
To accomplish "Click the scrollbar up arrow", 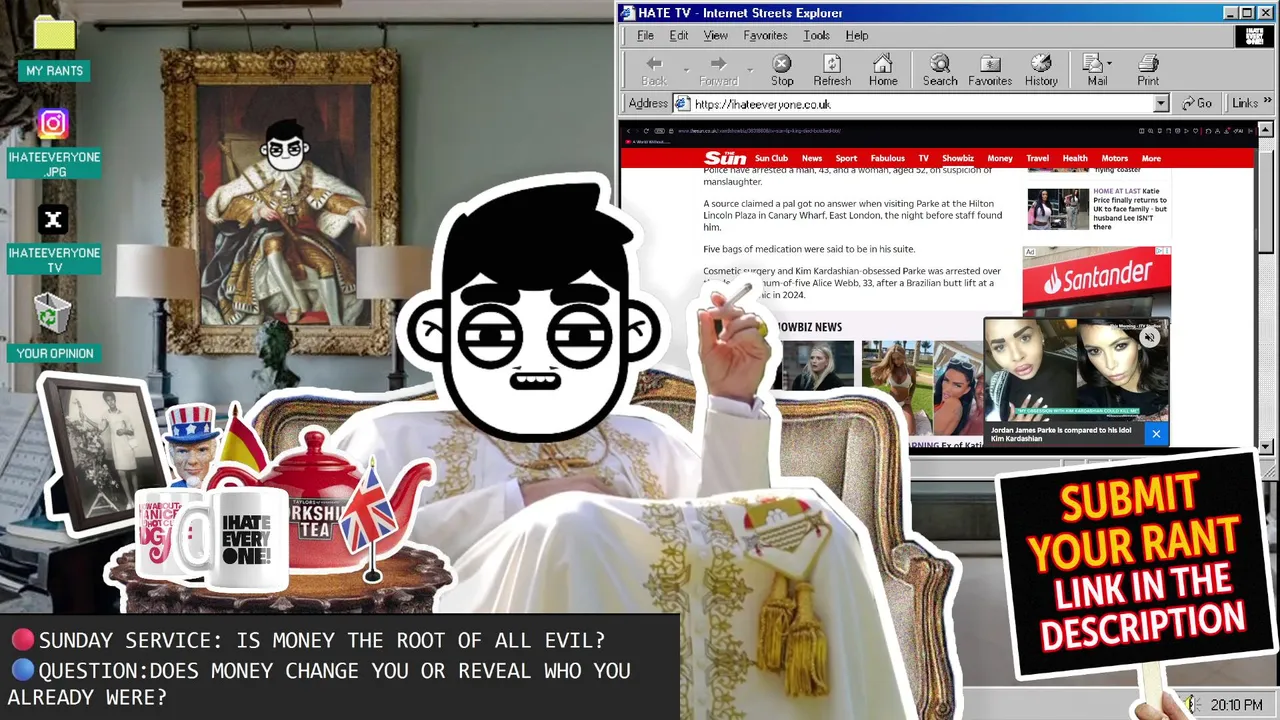I will 1265,129.
